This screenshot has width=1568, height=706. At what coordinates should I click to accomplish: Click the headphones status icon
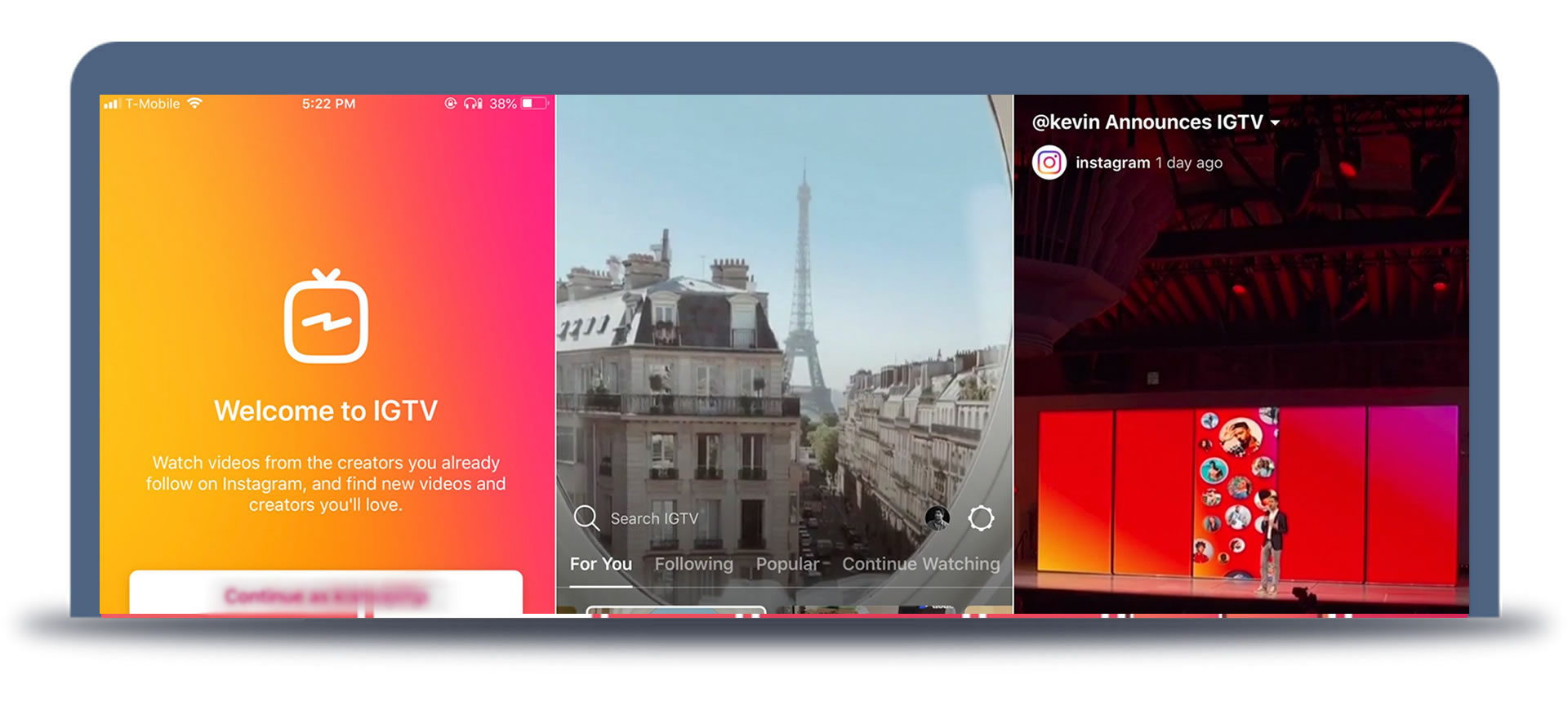pos(473,104)
